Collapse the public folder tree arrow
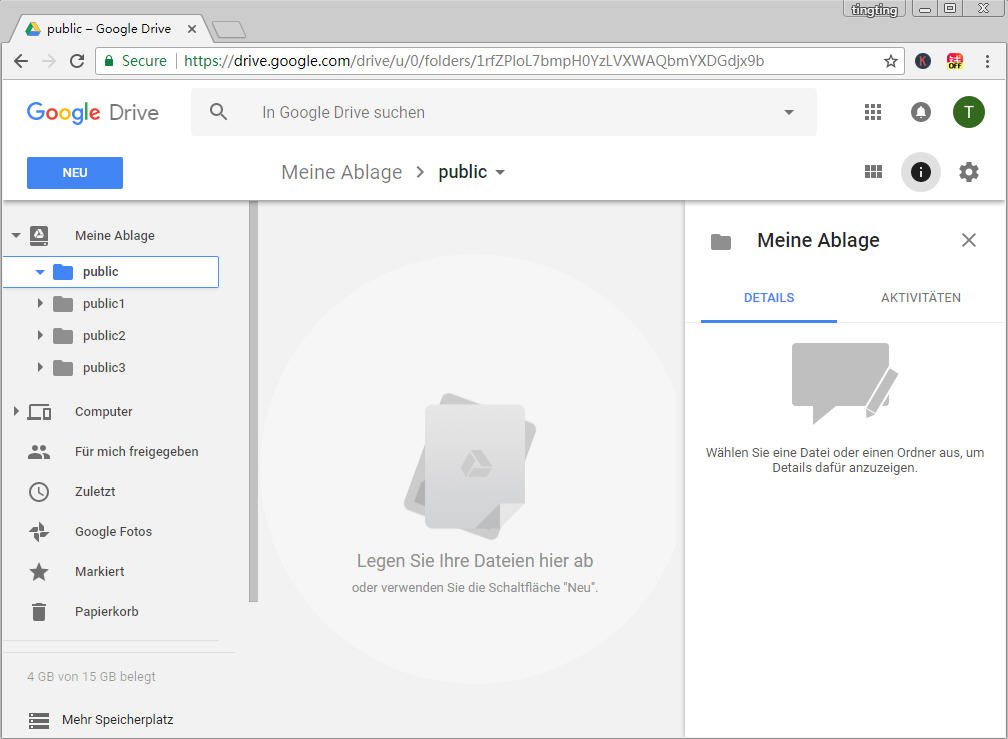1008x739 pixels. (40, 272)
